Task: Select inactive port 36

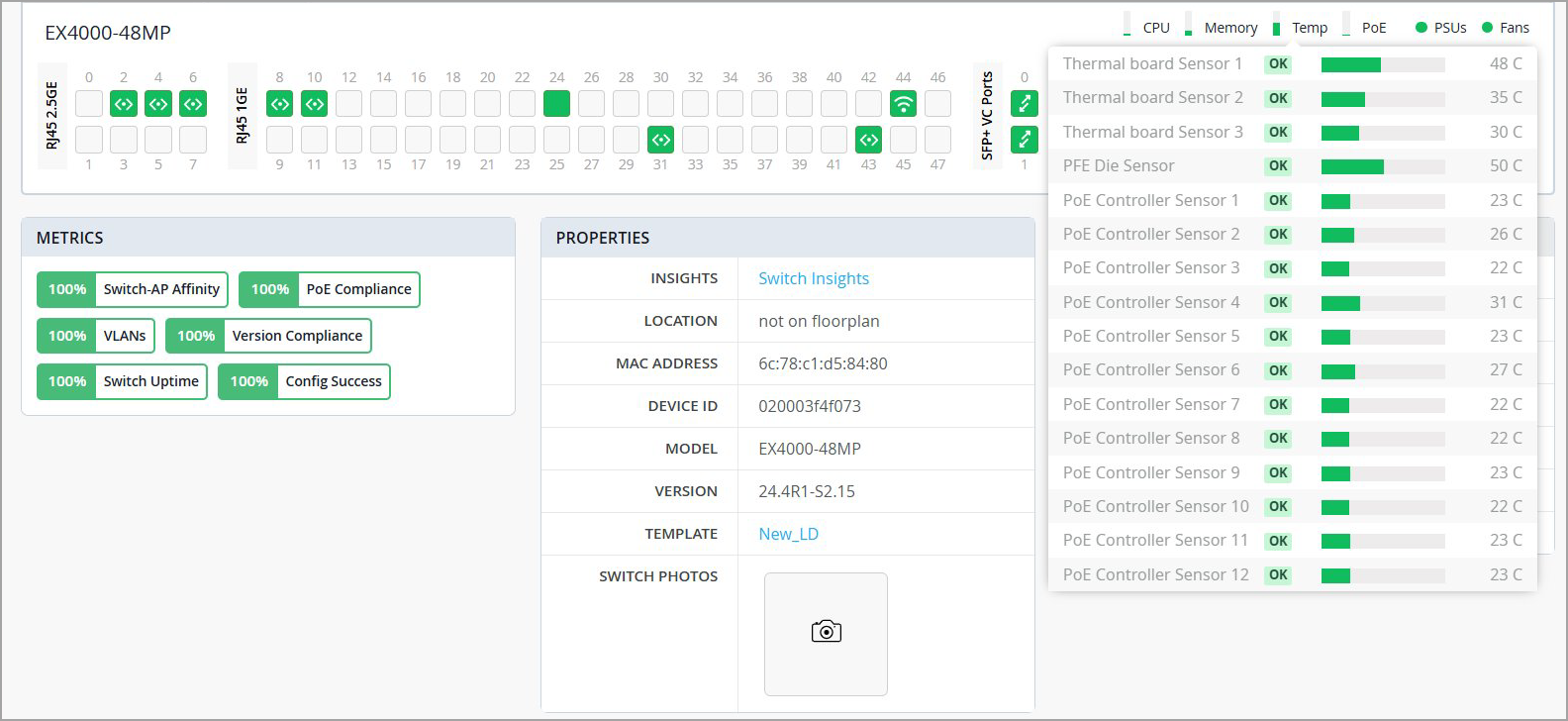Action: pyautogui.click(x=765, y=103)
